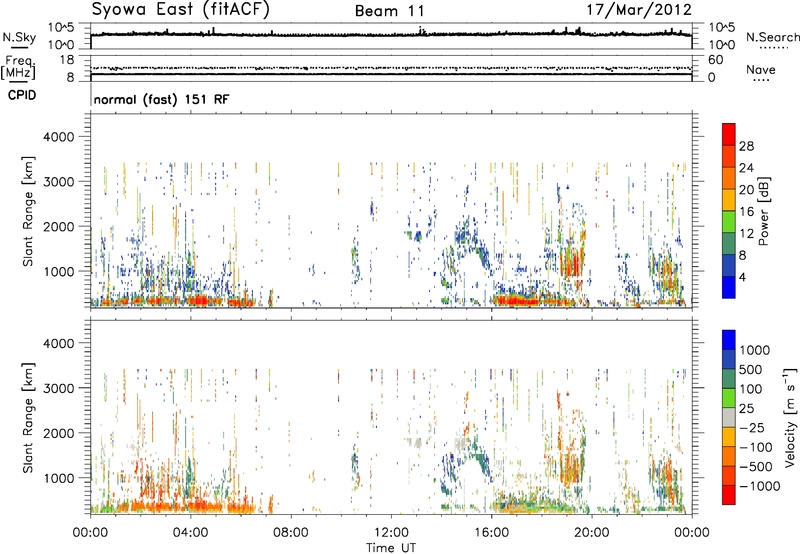Click the '20:00' time axis tick label

pyautogui.click(x=592, y=533)
